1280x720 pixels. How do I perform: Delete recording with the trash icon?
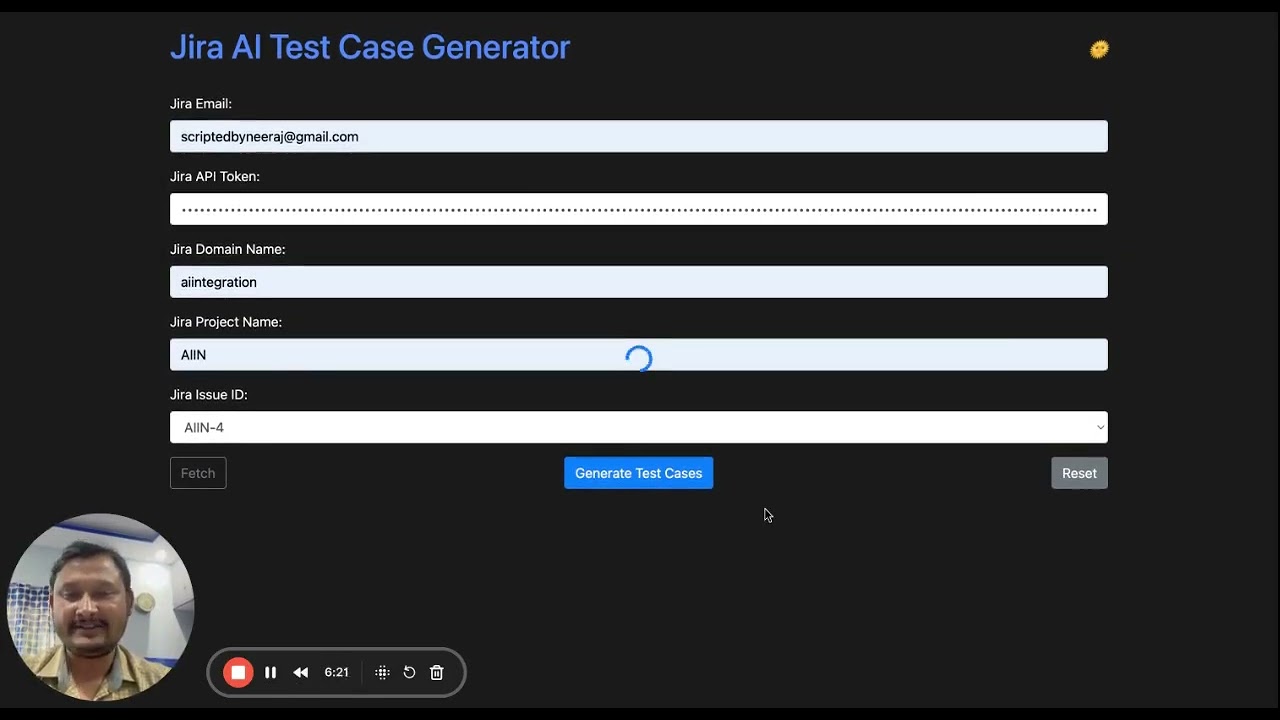(x=437, y=673)
